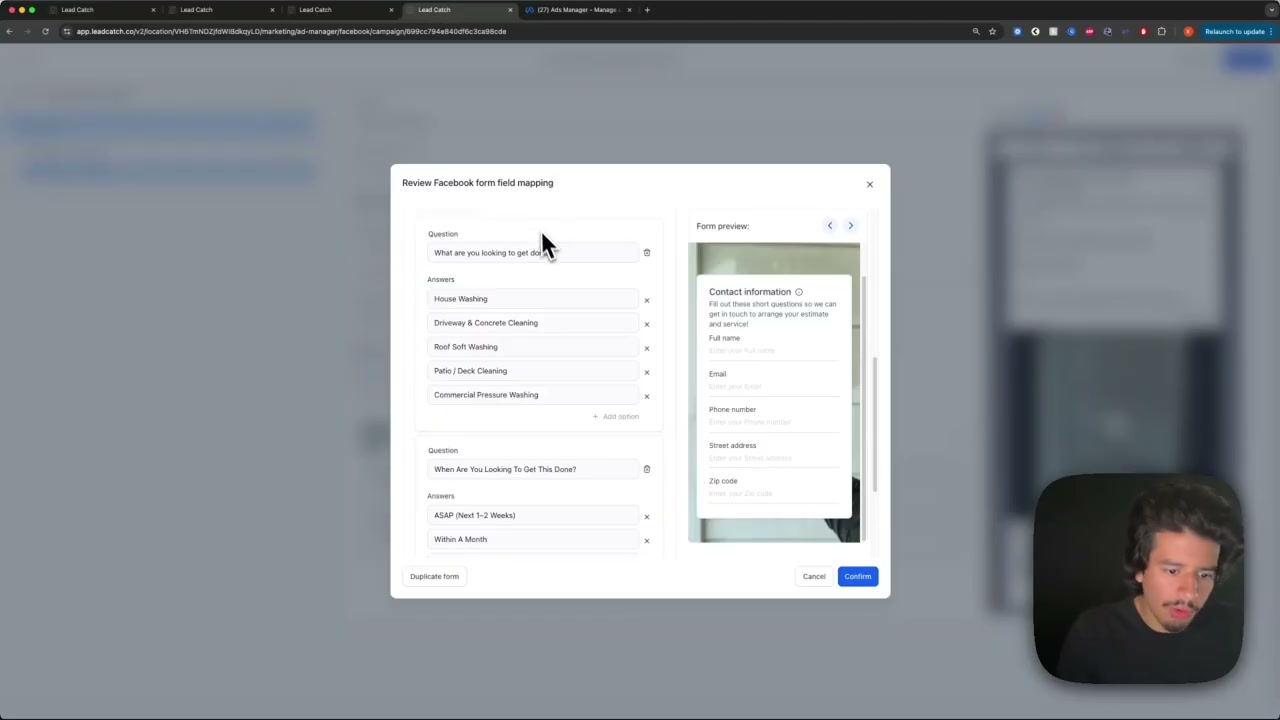Remove the Driveway & Concrete Cleaning answer
The image size is (1280, 720).
coord(647,324)
